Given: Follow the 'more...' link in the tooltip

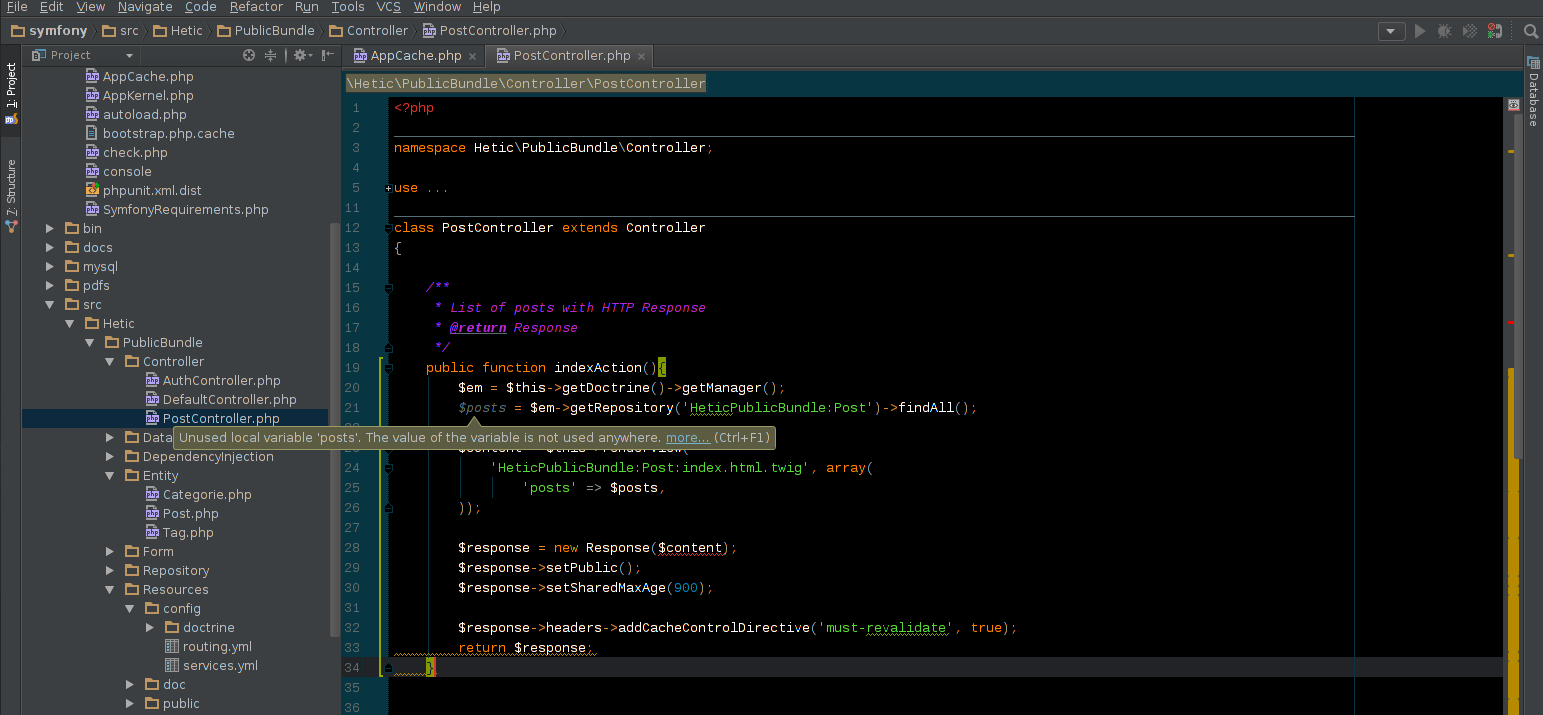Looking at the screenshot, I should [688, 437].
